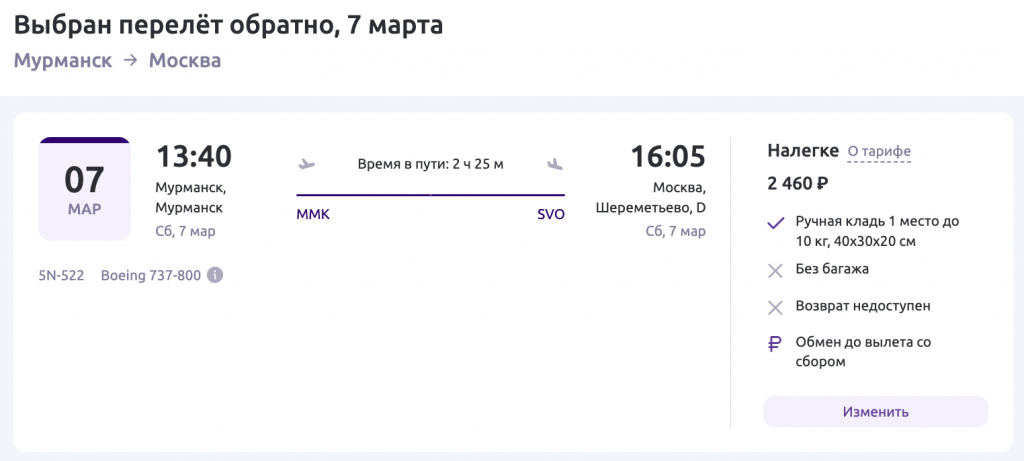
Task: Click the fare price 2 460 ₽
Action: (797, 183)
